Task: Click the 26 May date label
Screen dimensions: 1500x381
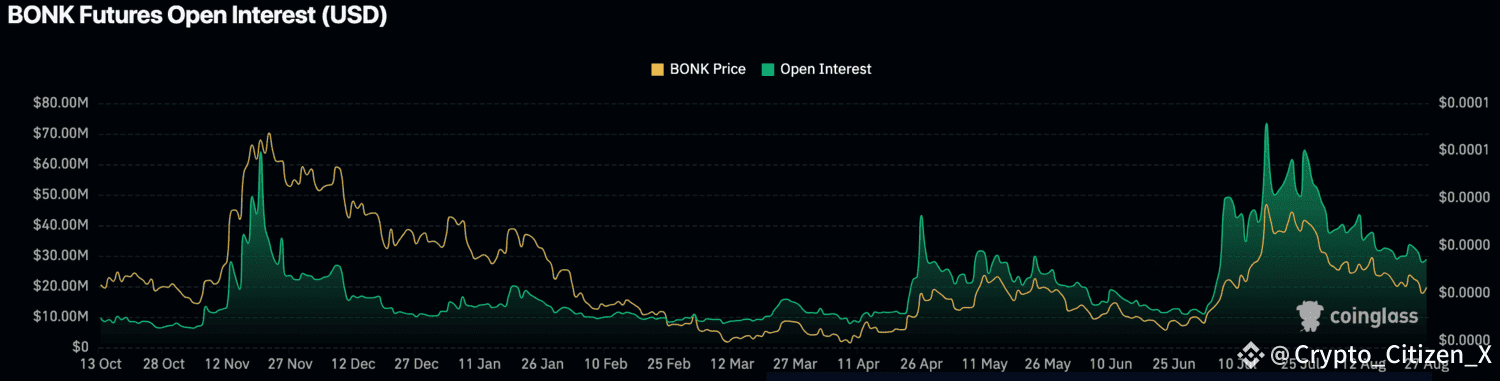Action: click(1048, 364)
